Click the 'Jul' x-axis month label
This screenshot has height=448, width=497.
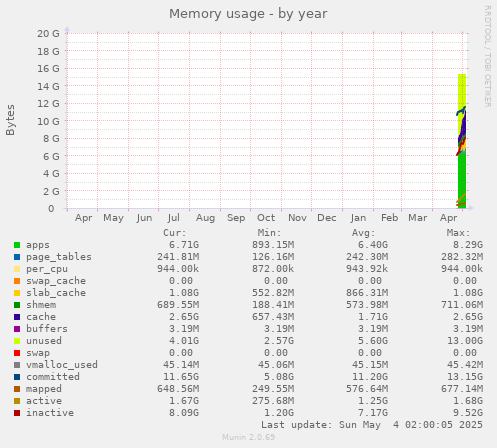(174, 218)
